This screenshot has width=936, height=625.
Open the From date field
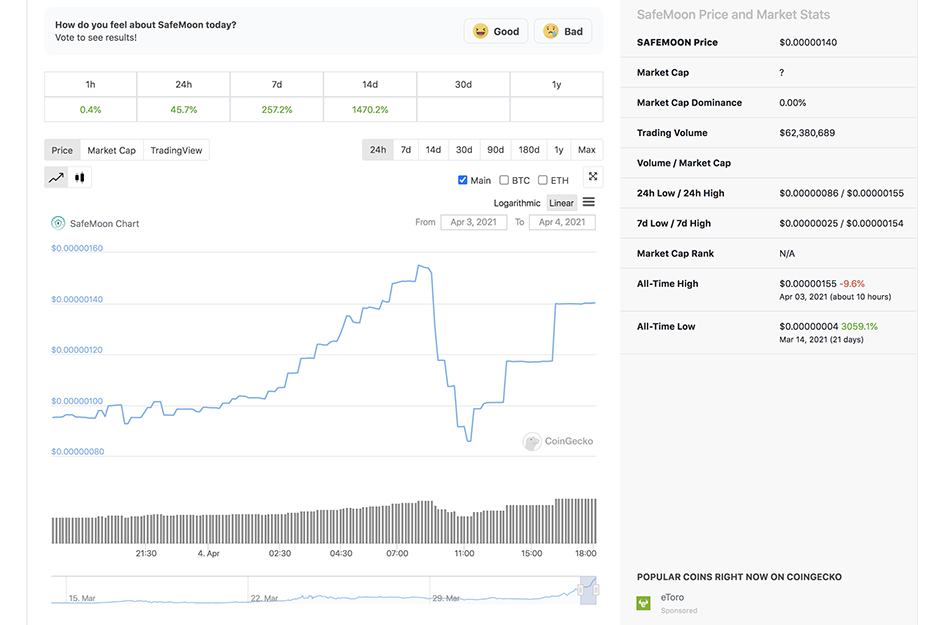474,222
